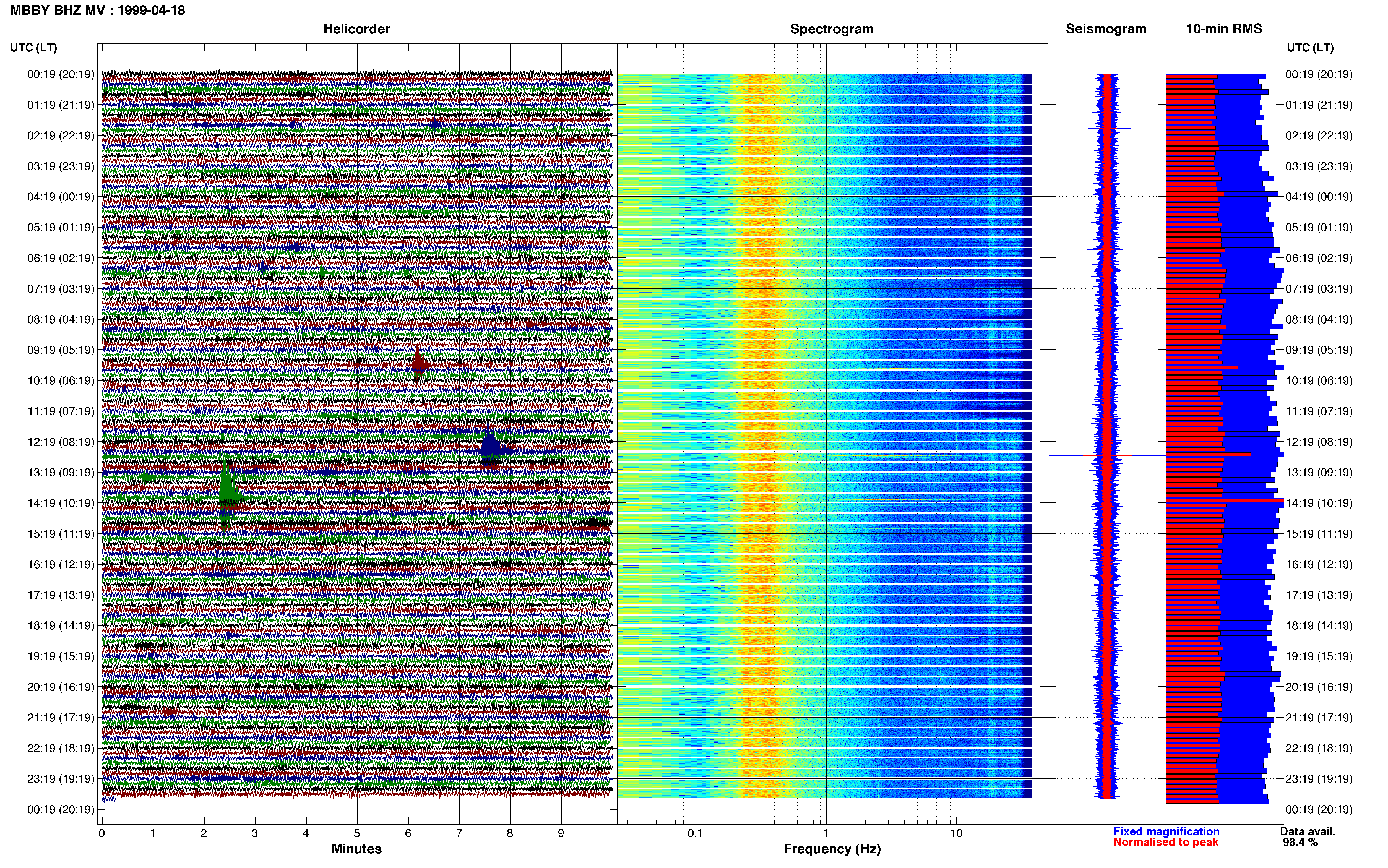The image size is (1388, 868).
Task: Click the '03:19 (23:19)' time label on the Helicorder axis
Action: (61, 166)
